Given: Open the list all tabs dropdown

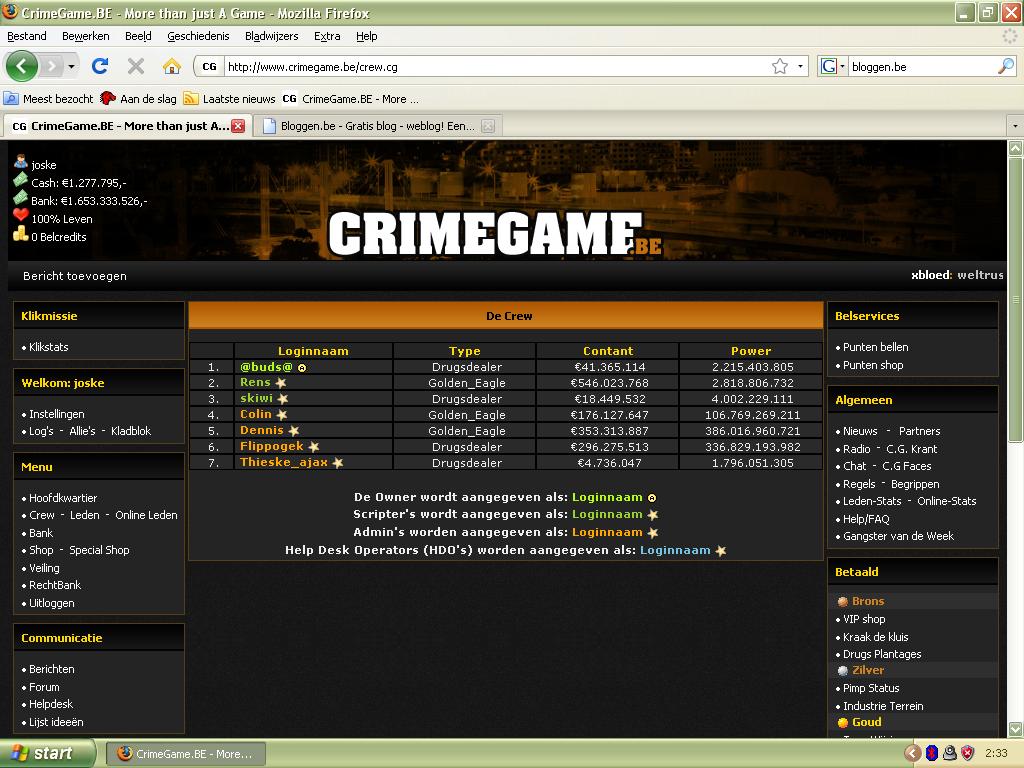Looking at the screenshot, I should 1015,125.
